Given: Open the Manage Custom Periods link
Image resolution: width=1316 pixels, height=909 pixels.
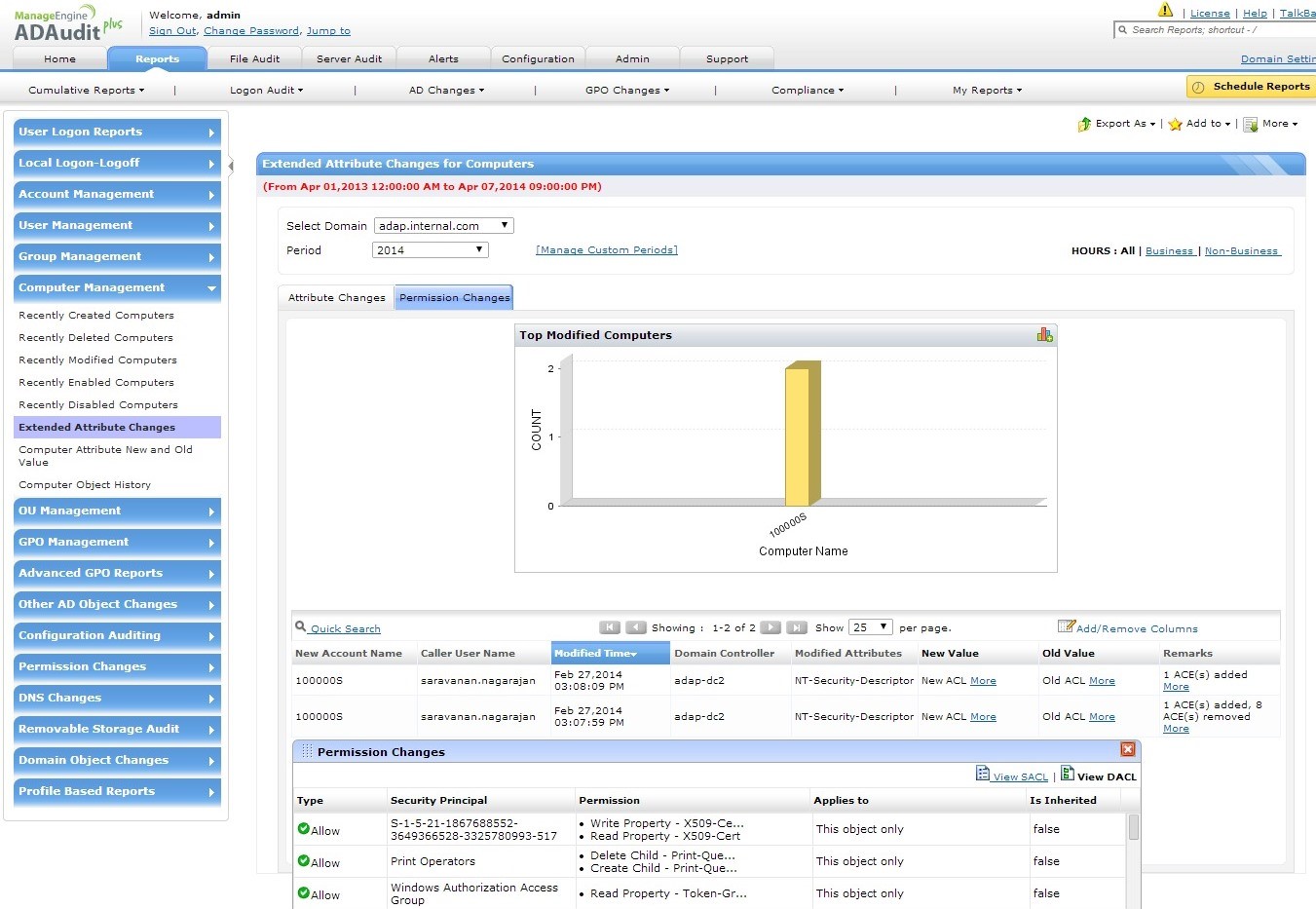Looking at the screenshot, I should 607,250.
